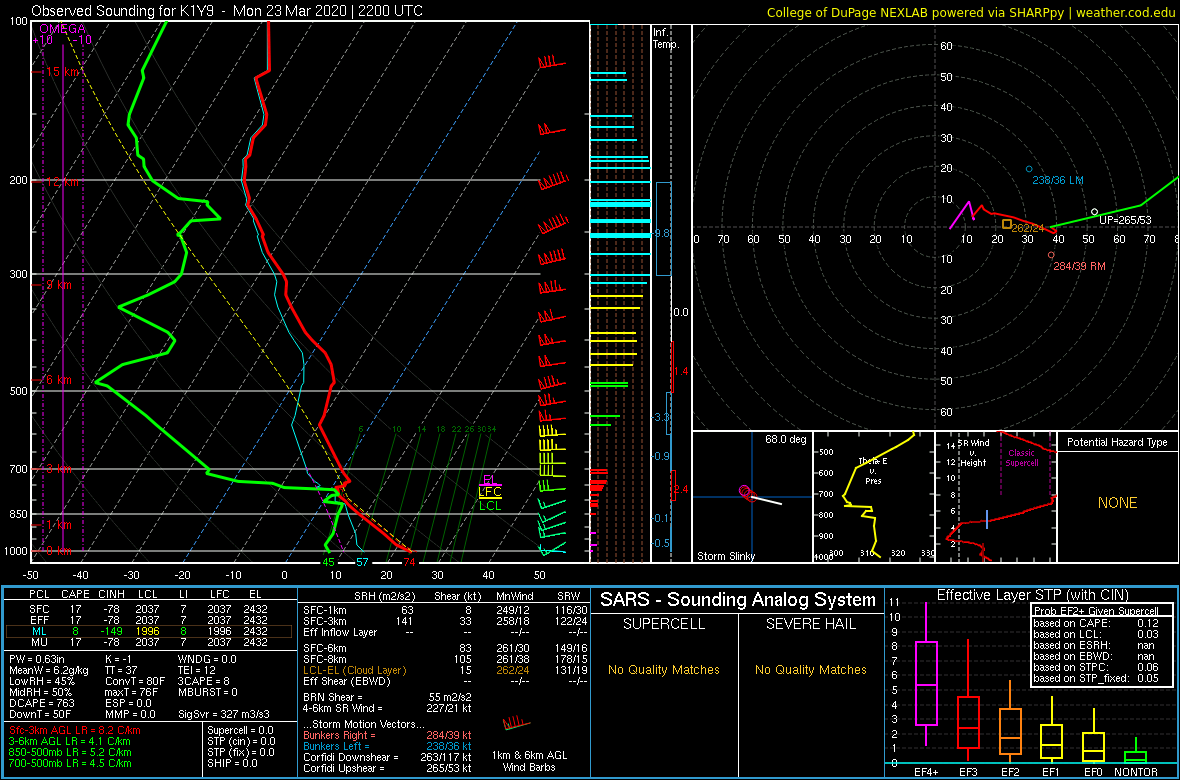1180x780 pixels.
Task: Select the highlighted ML parcel row
Action: [151, 632]
